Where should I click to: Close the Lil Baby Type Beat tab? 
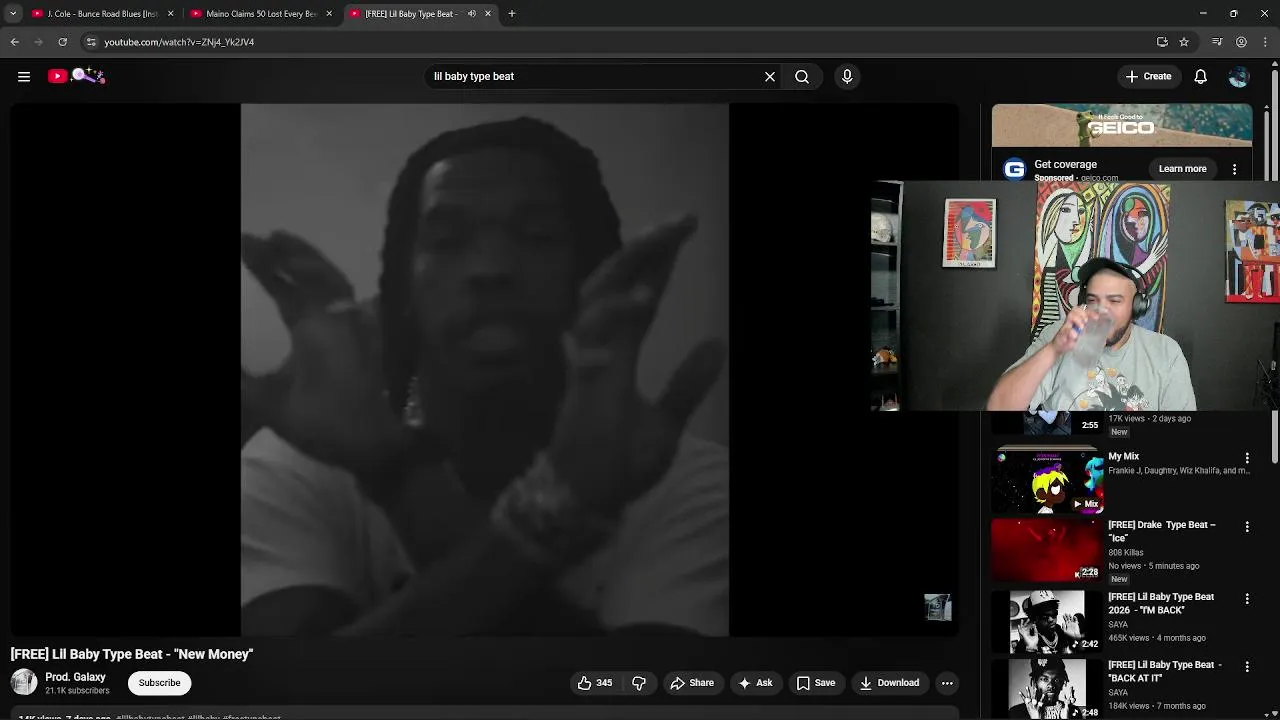[488, 14]
